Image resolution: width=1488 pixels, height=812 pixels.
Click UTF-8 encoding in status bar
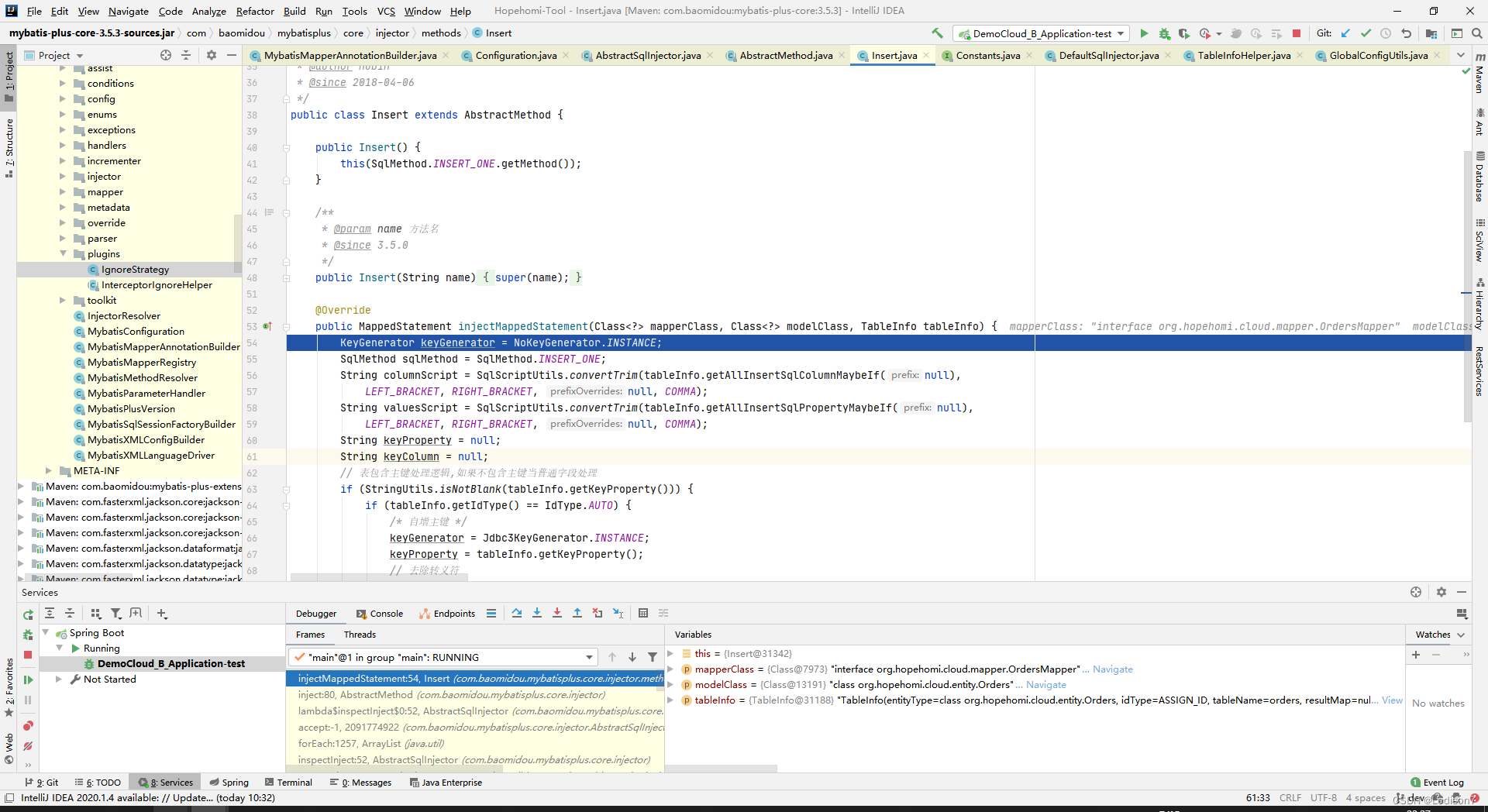pos(1324,798)
